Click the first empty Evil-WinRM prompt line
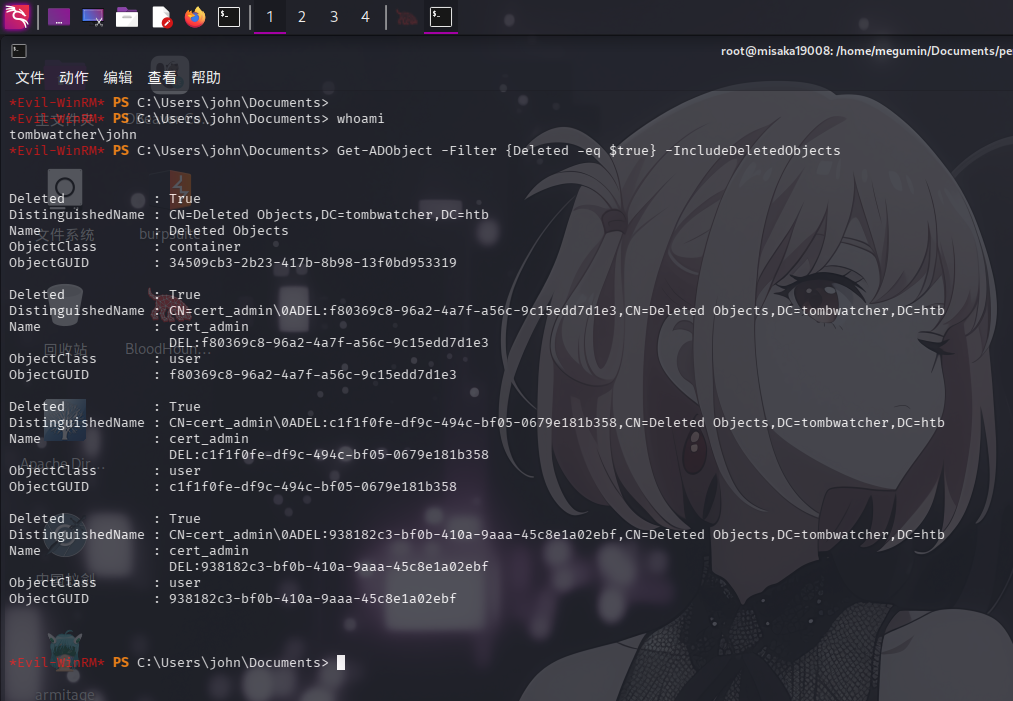1013x701 pixels. tap(169, 103)
